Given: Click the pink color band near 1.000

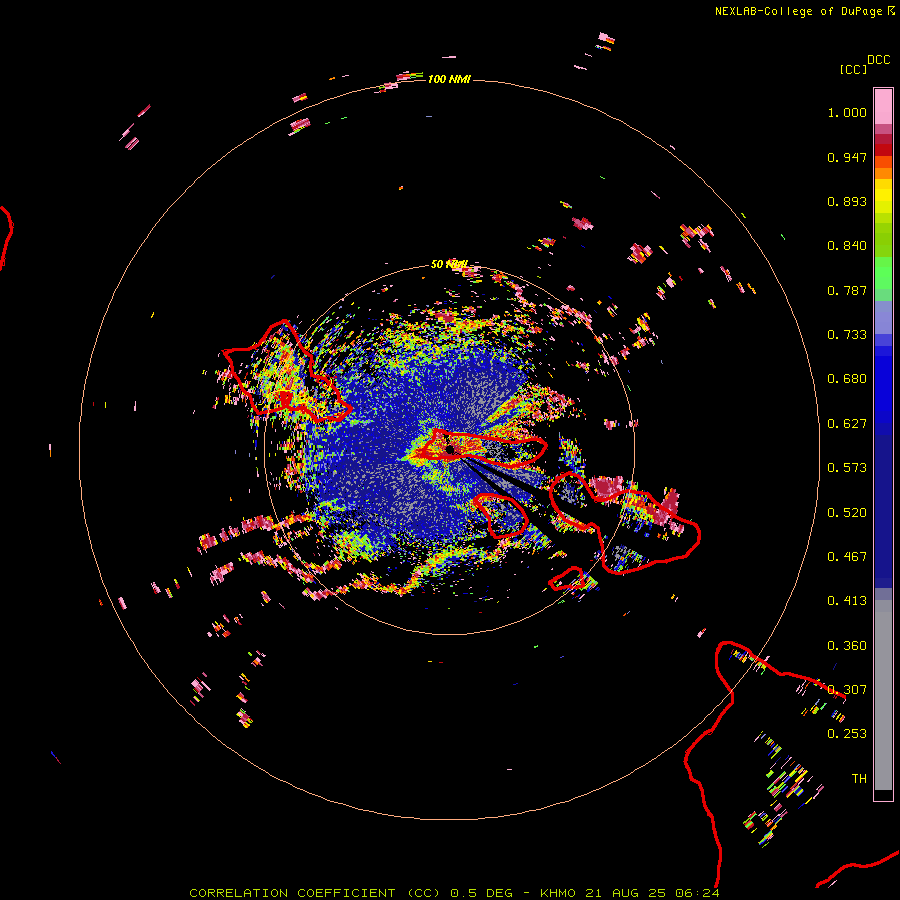Looking at the screenshot, I should point(883,107).
